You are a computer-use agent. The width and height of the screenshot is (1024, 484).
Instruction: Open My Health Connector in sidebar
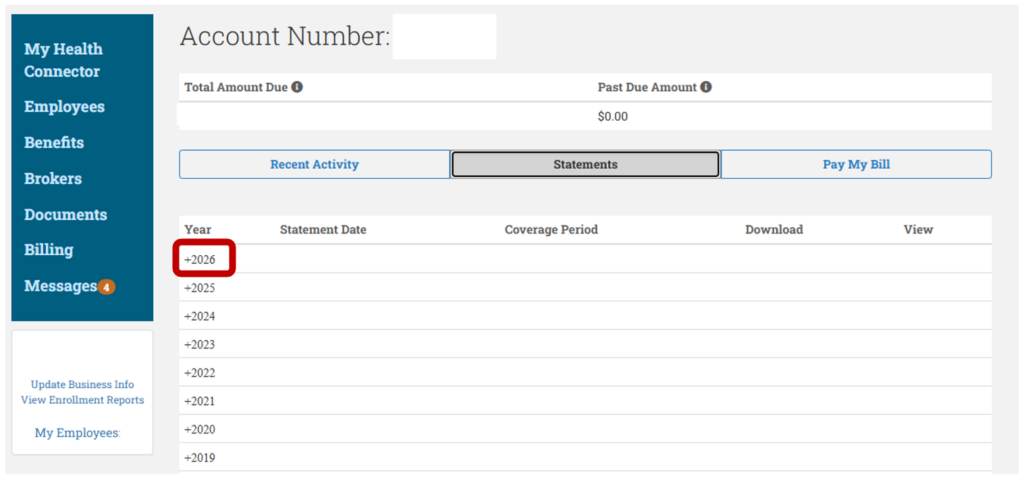point(63,60)
